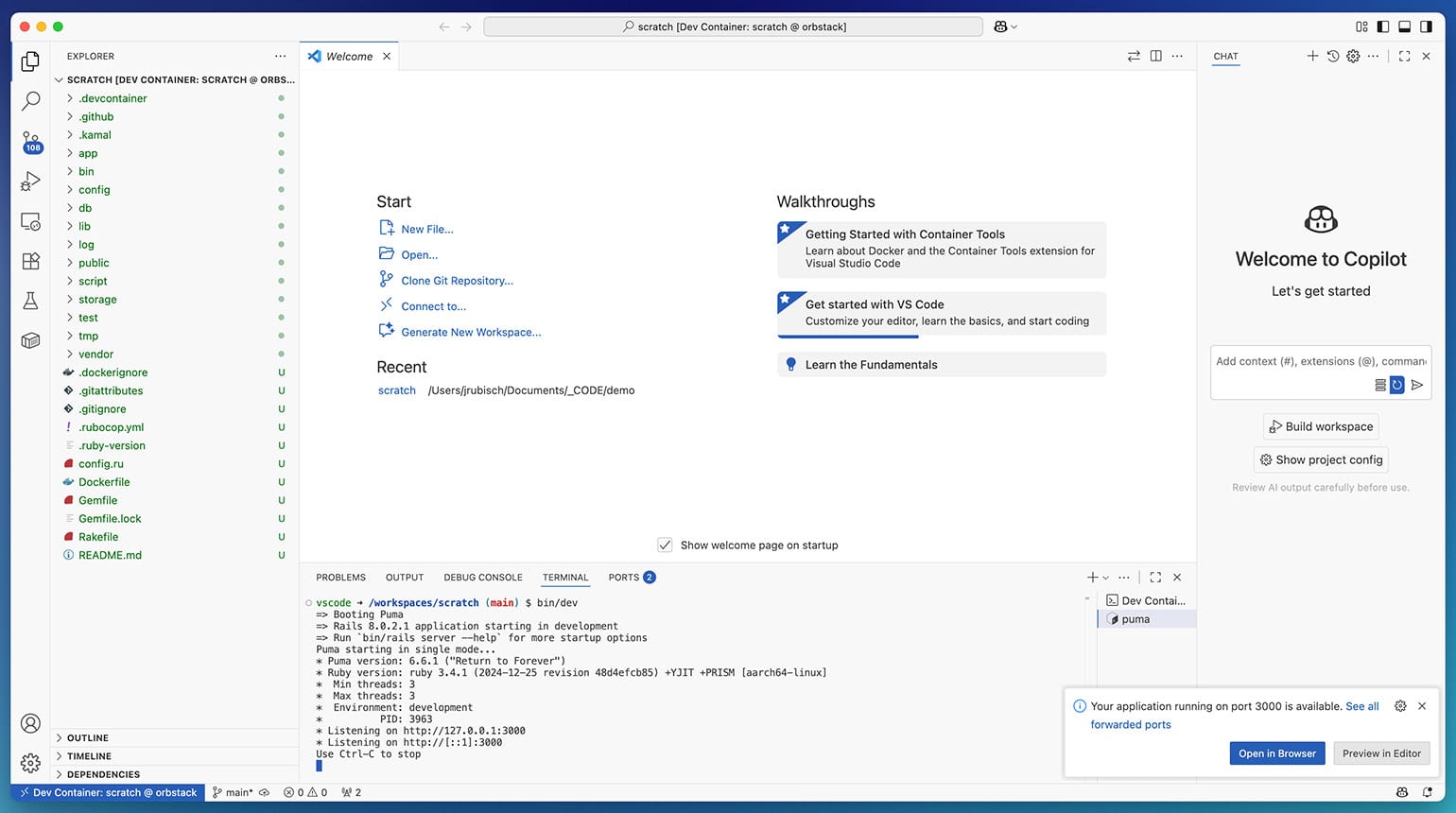Open the Extensions view icon
The image size is (1456, 813).
[30, 261]
